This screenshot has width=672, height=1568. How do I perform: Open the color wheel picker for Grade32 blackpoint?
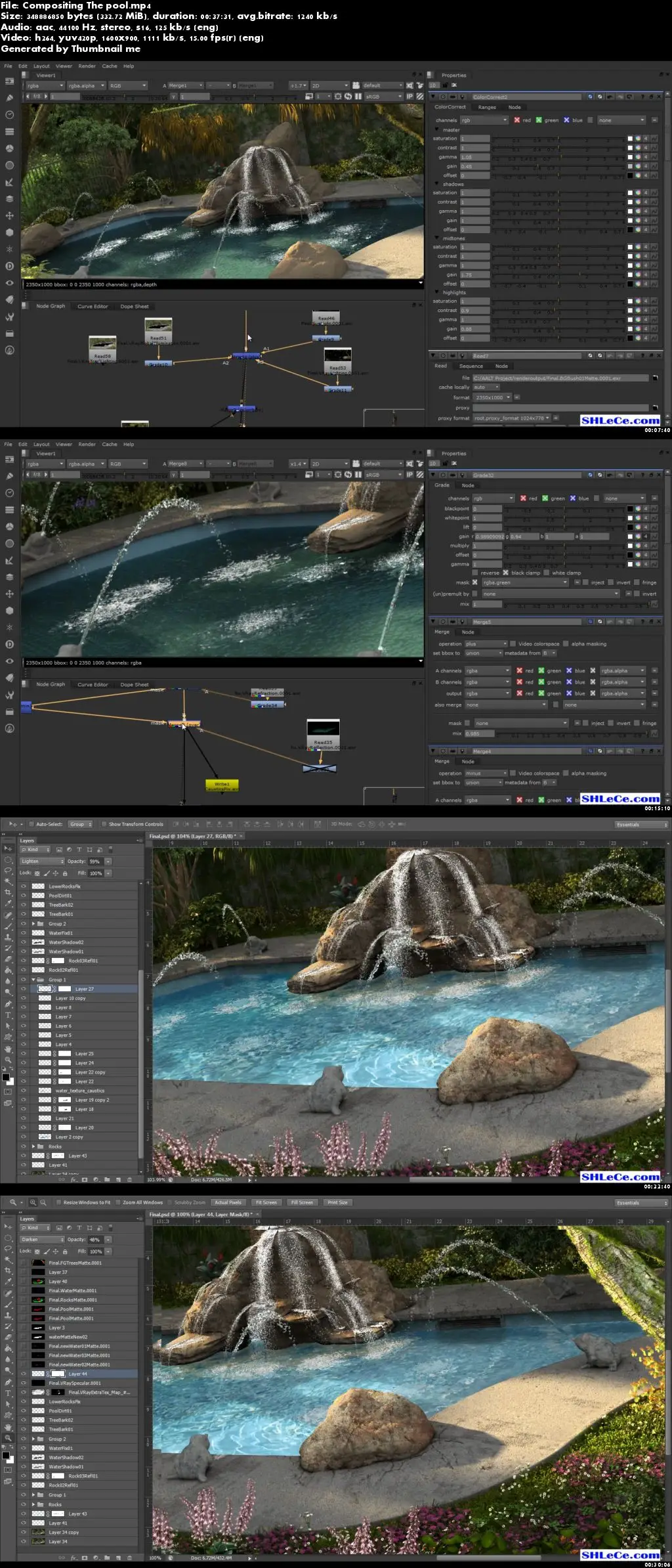point(637,509)
